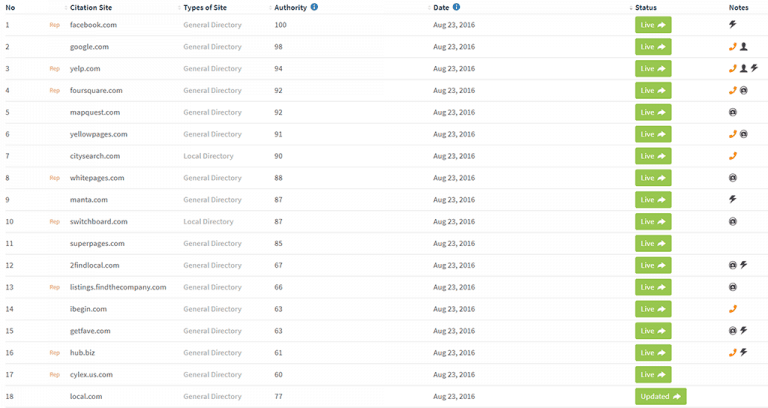The image size is (768, 408).
Task: Open the Live link for superpages.com
Action: pos(653,243)
